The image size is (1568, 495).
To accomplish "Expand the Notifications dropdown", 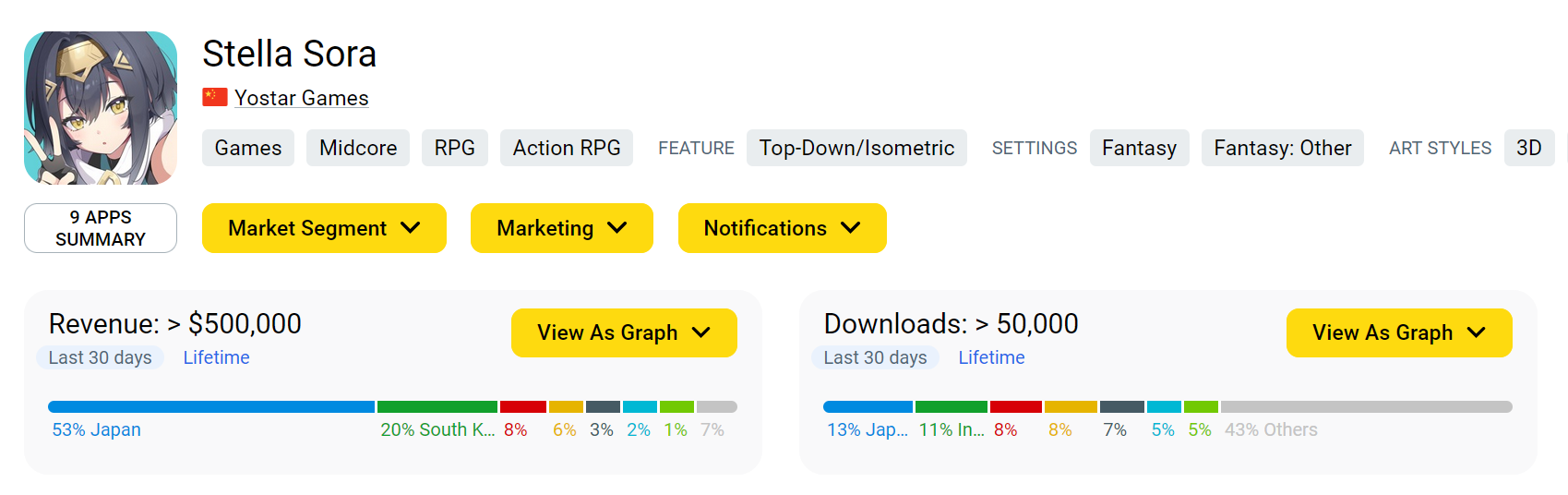I will pyautogui.click(x=783, y=228).
